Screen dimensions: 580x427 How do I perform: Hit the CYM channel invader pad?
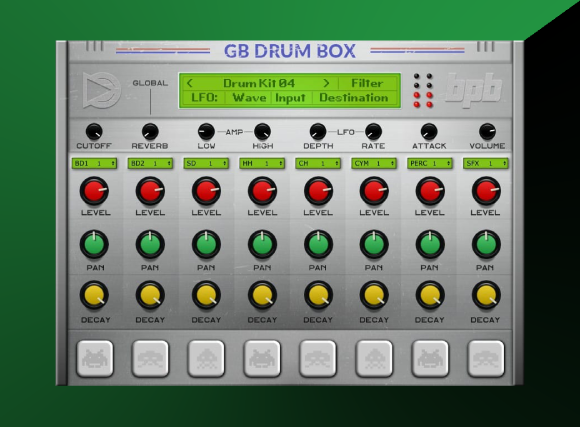374,359
